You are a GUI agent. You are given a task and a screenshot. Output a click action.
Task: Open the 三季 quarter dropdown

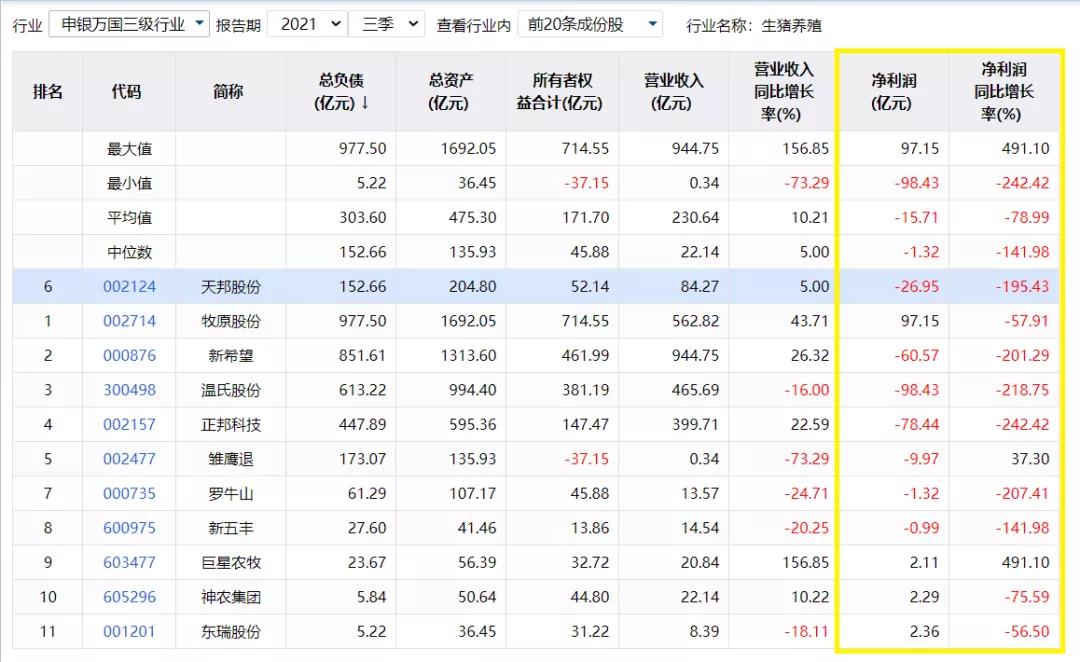point(386,24)
